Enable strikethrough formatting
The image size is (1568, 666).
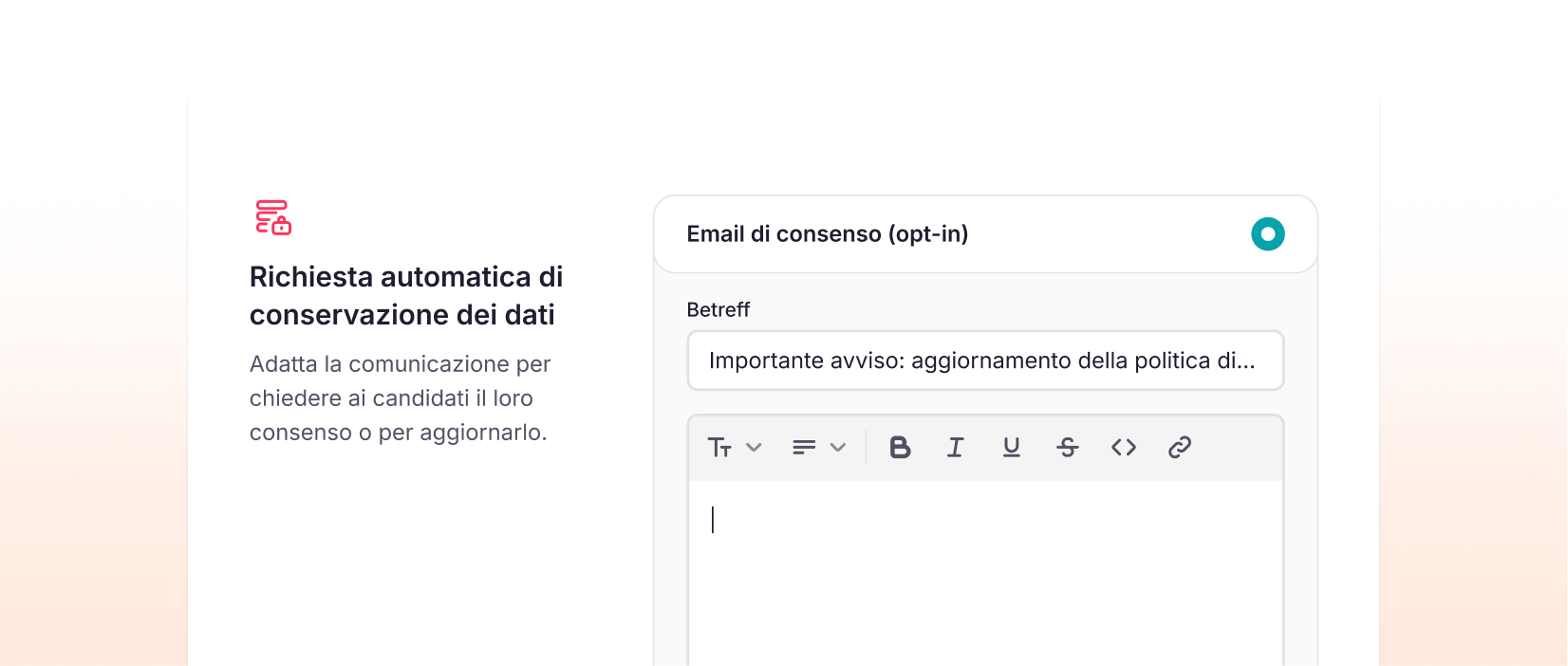(x=1068, y=447)
